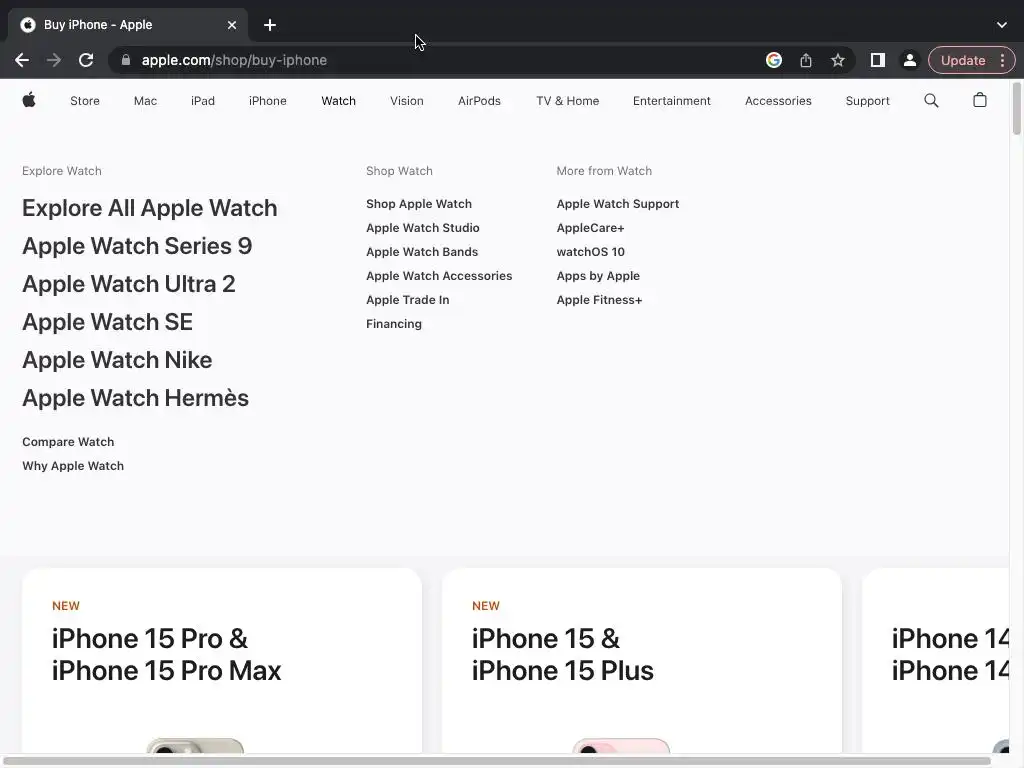
Task: Go back using the back arrow
Action: point(22,60)
